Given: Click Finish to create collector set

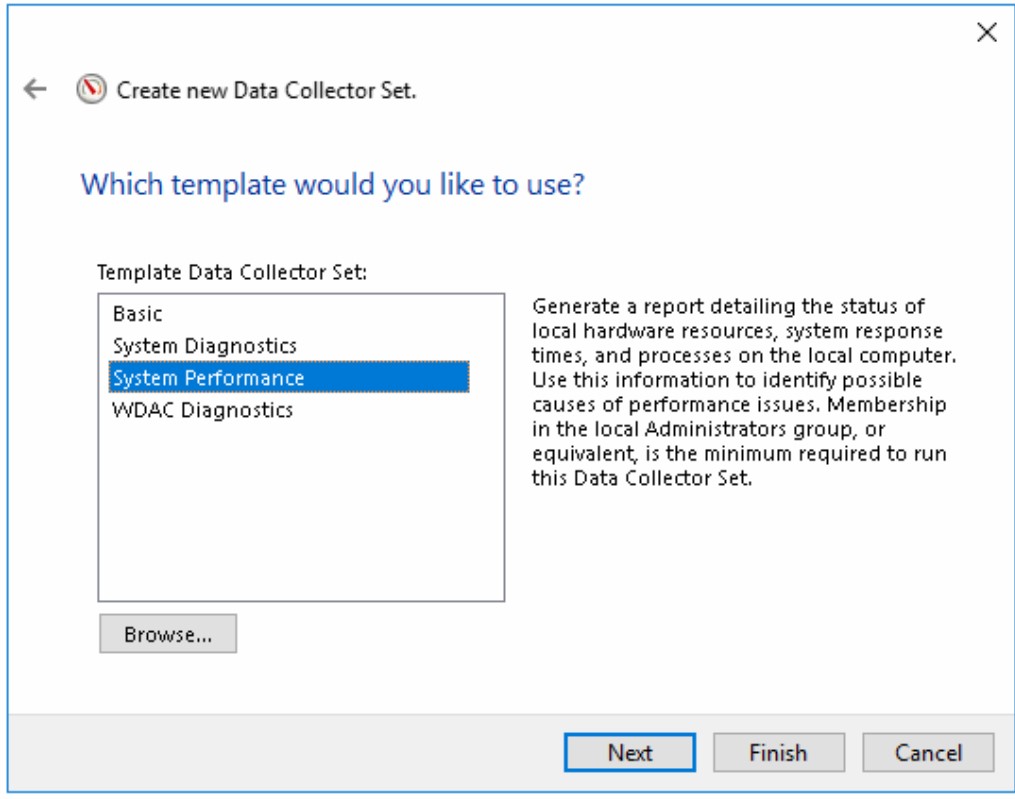Looking at the screenshot, I should (780, 751).
